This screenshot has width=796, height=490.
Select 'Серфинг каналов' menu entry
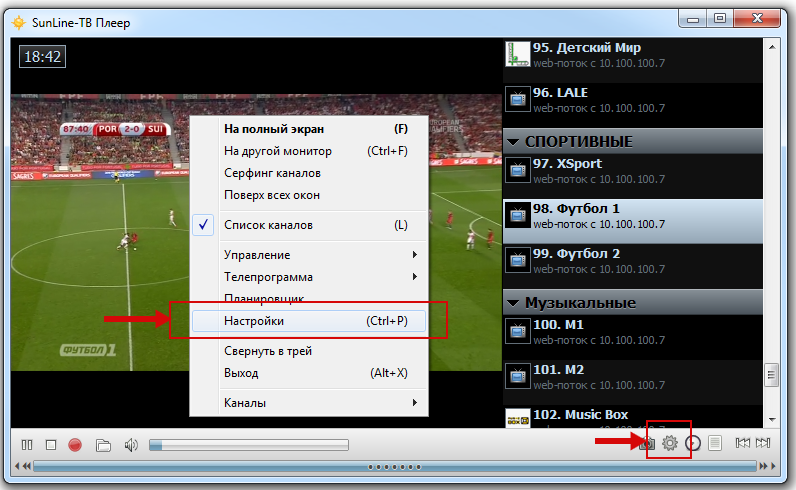pyautogui.click(x=310, y=173)
